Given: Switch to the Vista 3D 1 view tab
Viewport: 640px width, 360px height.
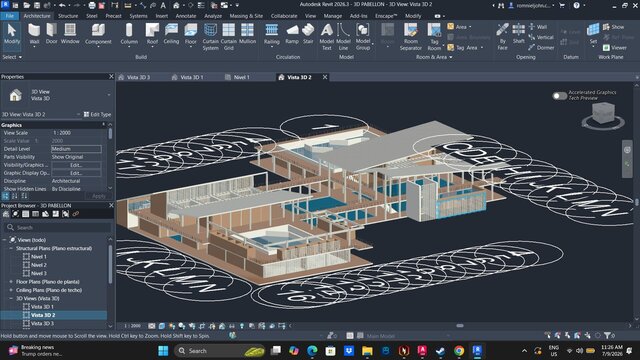Looking at the screenshot, I should tap(191, 77).
